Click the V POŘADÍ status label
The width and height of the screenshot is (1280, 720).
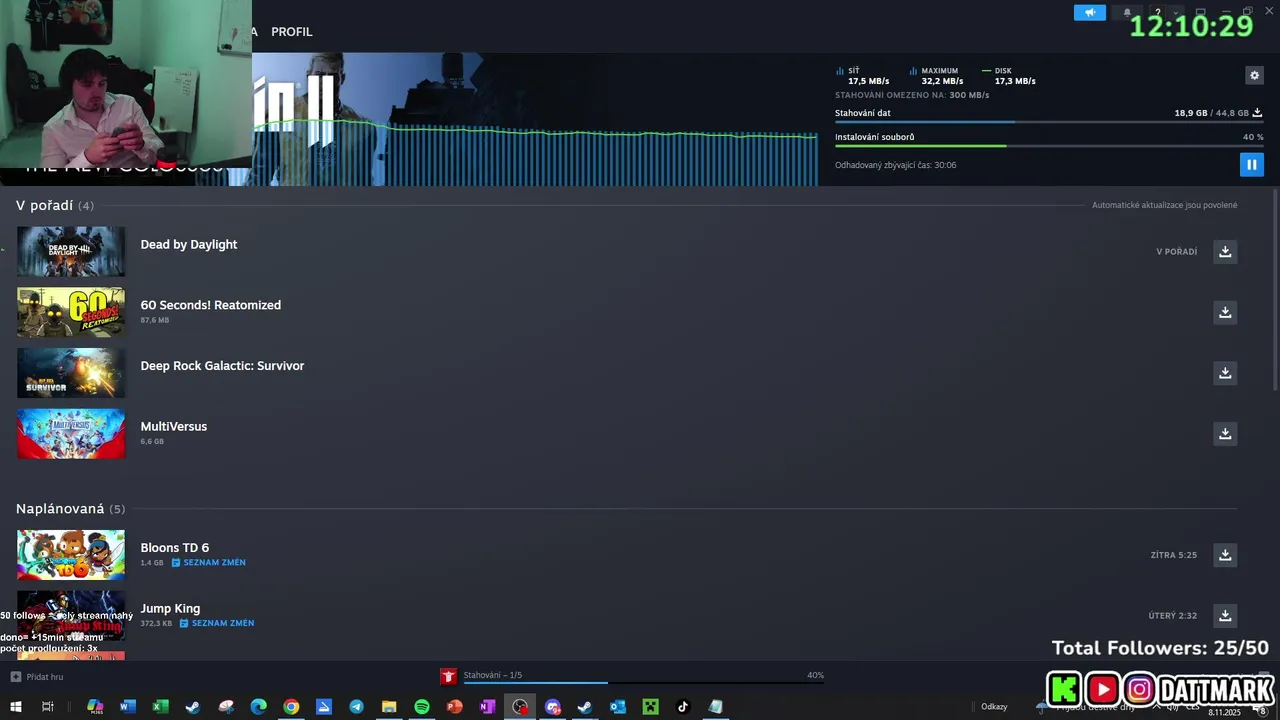click(x=1176, y=252)
